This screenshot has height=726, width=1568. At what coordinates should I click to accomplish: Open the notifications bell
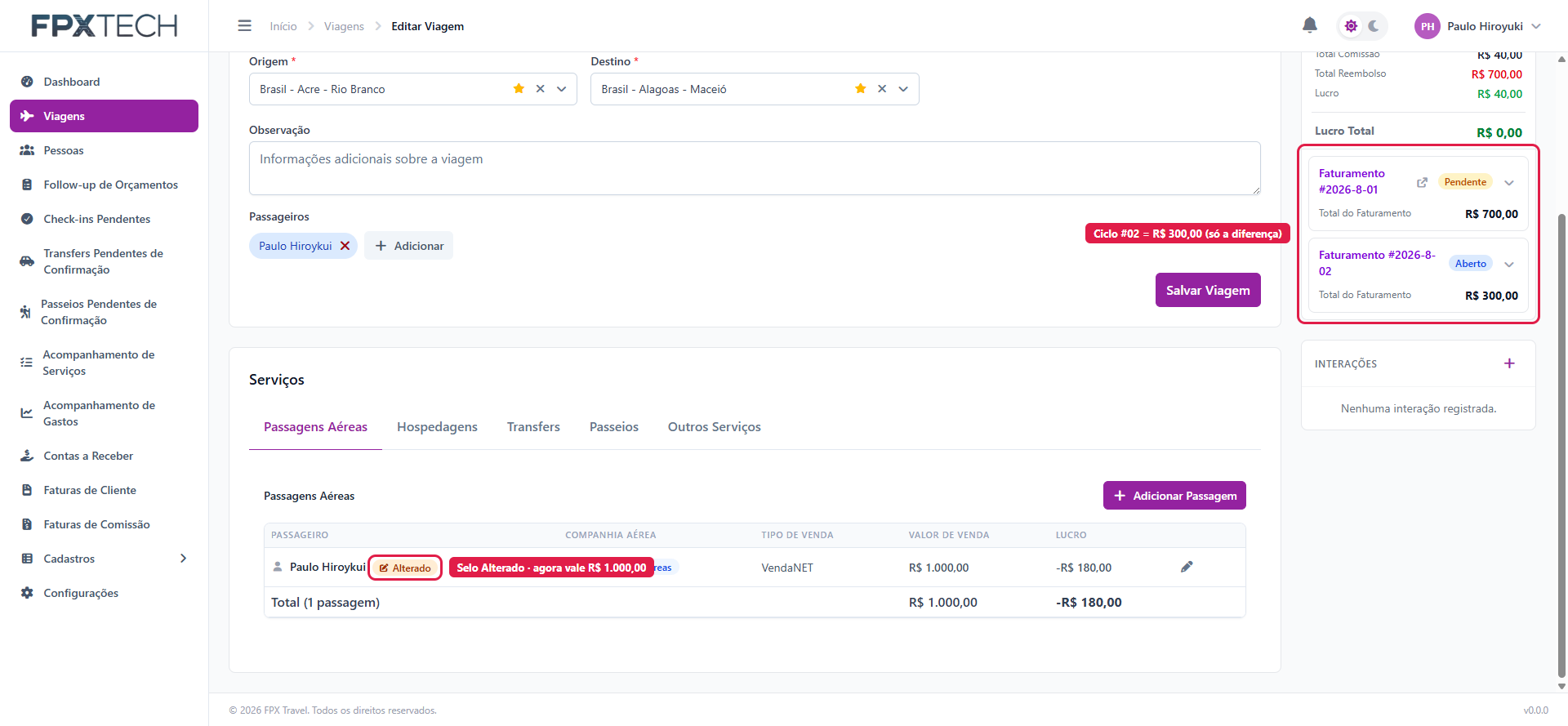(x=1309, y=25)
